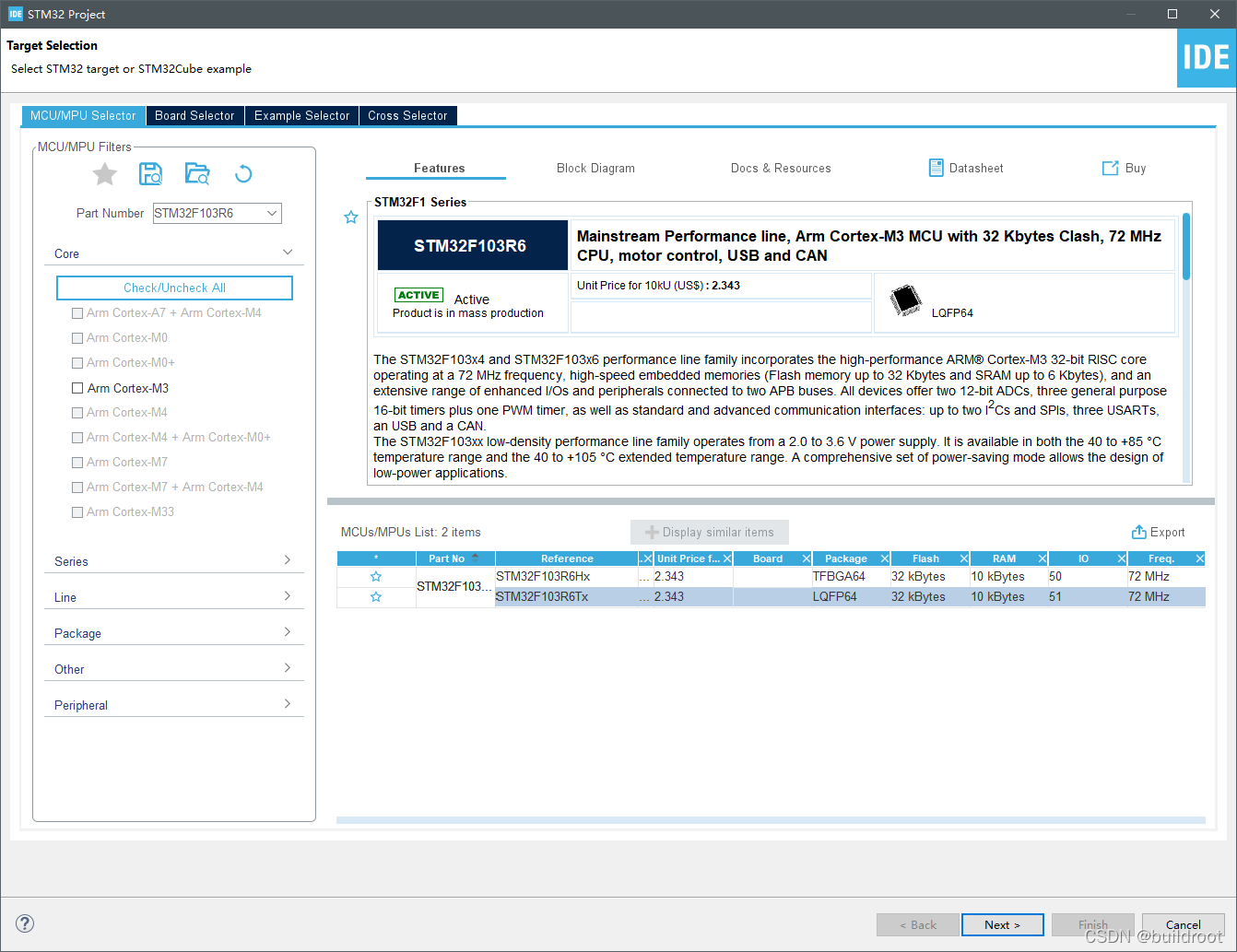Check Arm Cortex-M7 checkbox
Viewport: 1237px width, 952px height.
77,463
